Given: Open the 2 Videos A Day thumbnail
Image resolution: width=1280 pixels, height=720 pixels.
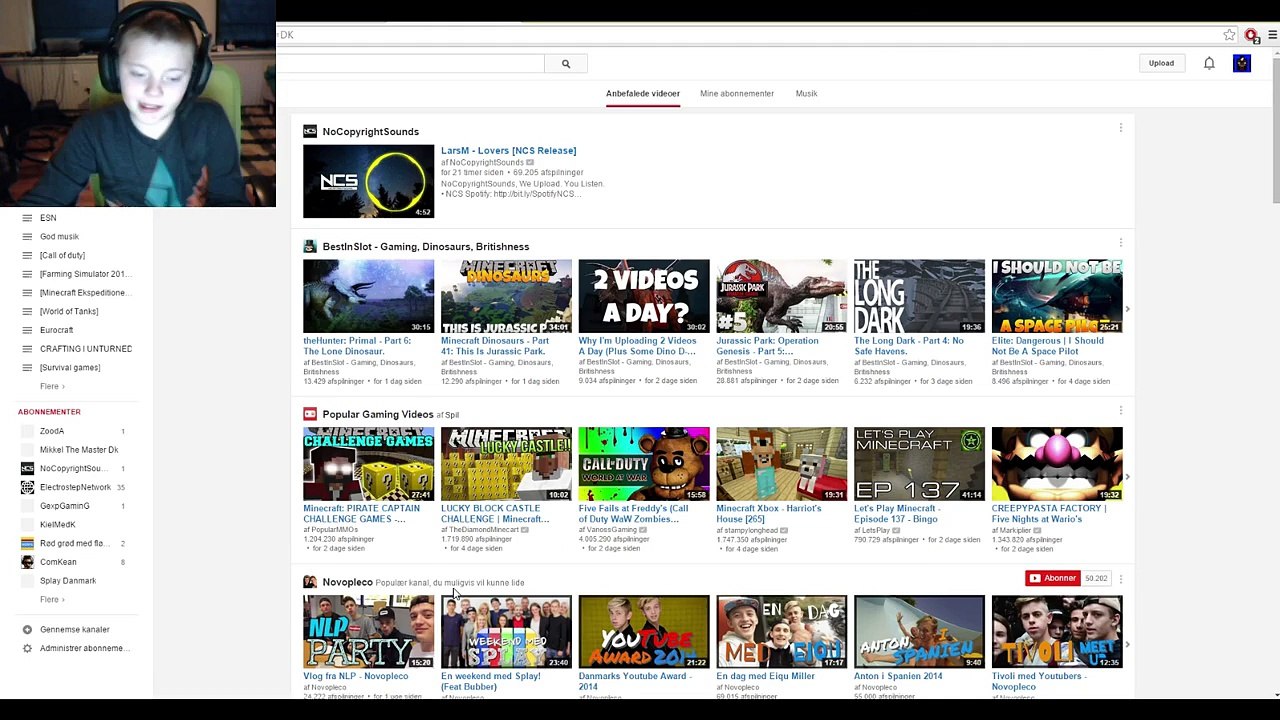Looking at the screenshot, I should pyautogui.click(x=644, y=296).
